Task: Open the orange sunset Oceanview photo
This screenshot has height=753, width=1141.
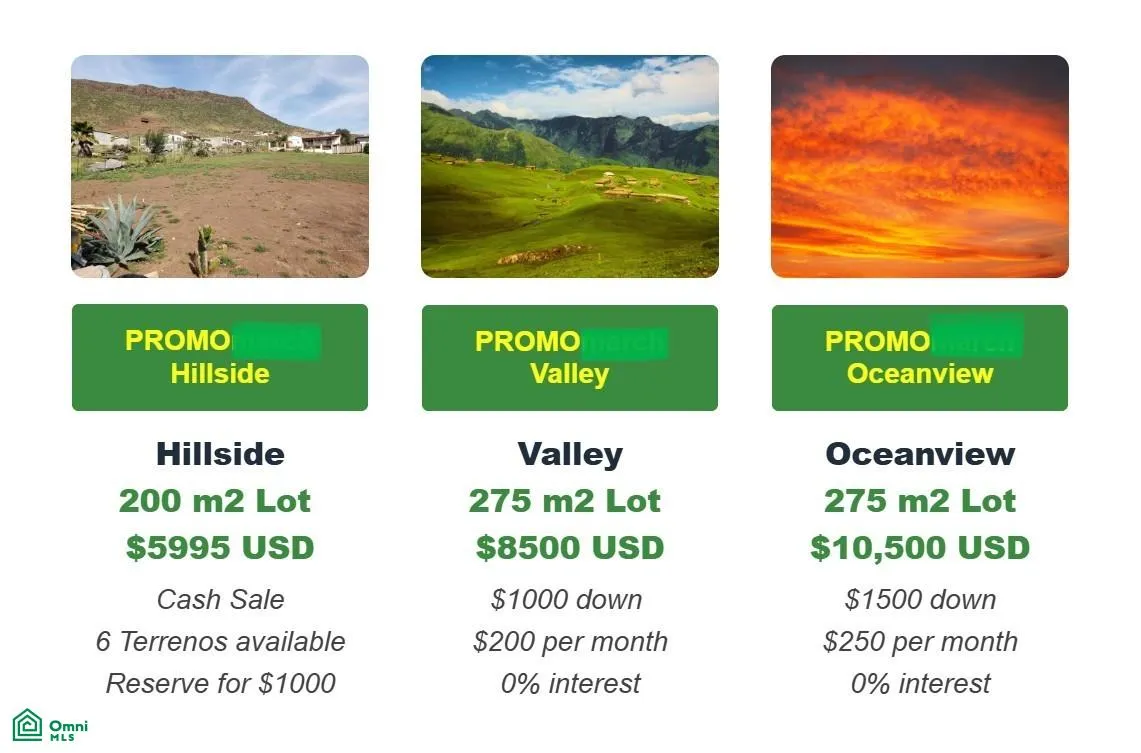Action: [x=920, y=166]
